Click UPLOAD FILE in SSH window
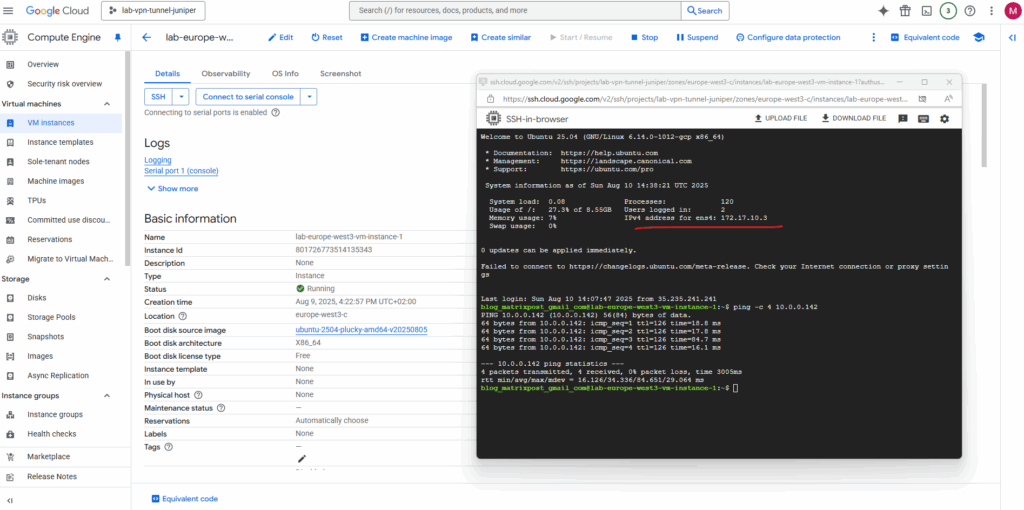The image size is (1024, 510). (780, 118)
